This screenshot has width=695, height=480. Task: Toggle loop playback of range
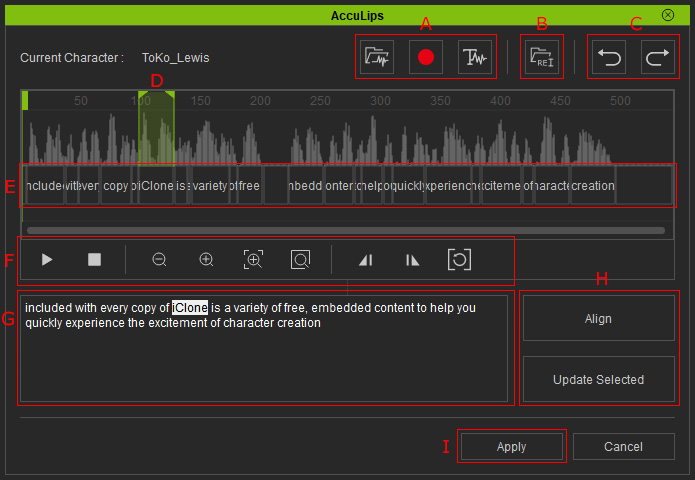point(459,259)
